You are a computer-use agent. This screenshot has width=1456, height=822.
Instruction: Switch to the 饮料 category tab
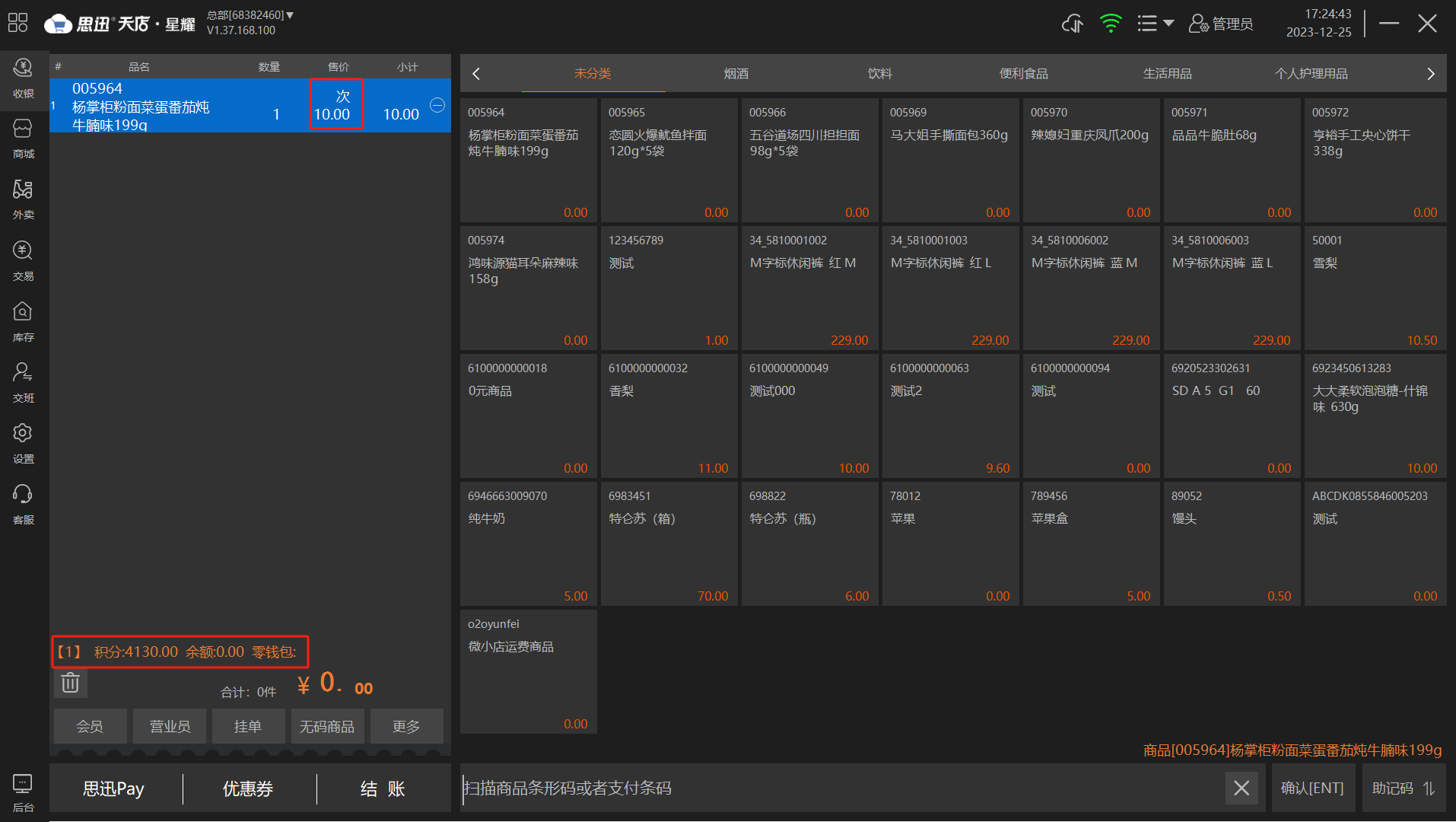point(880,74)
